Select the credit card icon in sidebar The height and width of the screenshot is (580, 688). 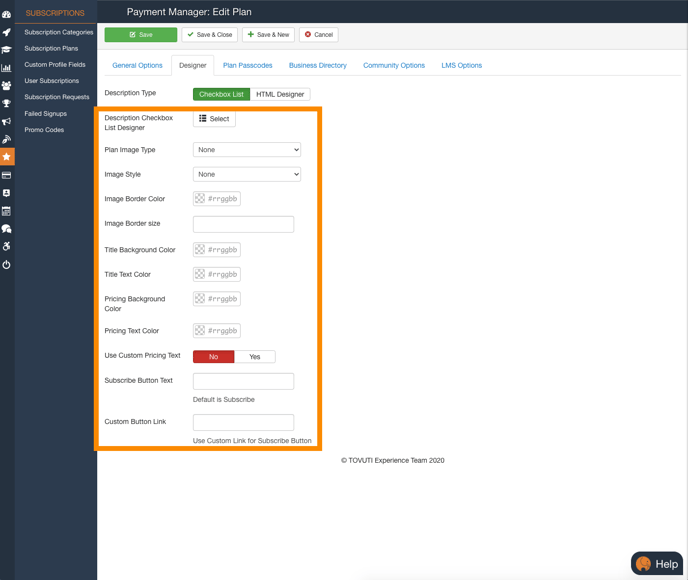click(6, 175)
